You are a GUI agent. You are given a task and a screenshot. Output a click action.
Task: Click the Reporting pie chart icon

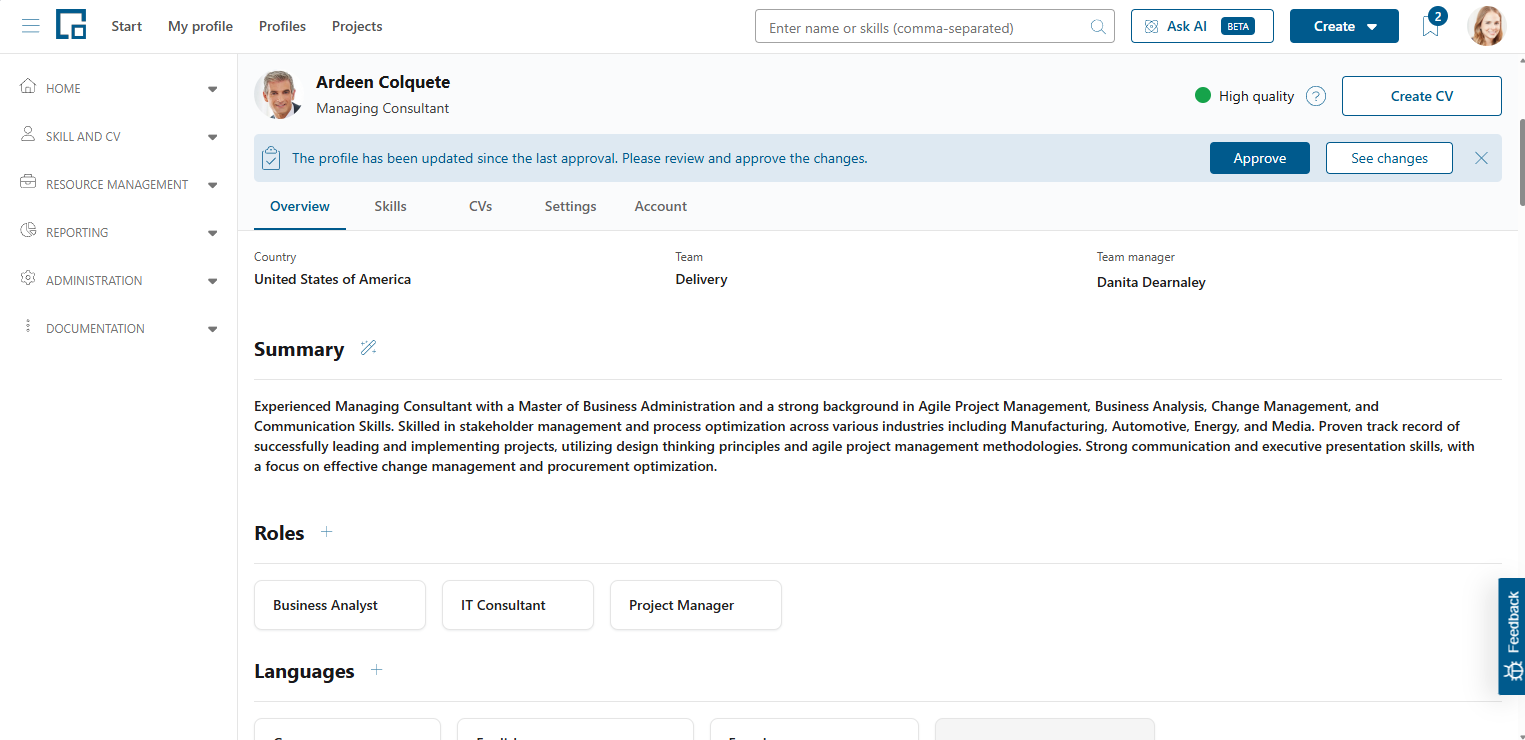coord(28,230)
